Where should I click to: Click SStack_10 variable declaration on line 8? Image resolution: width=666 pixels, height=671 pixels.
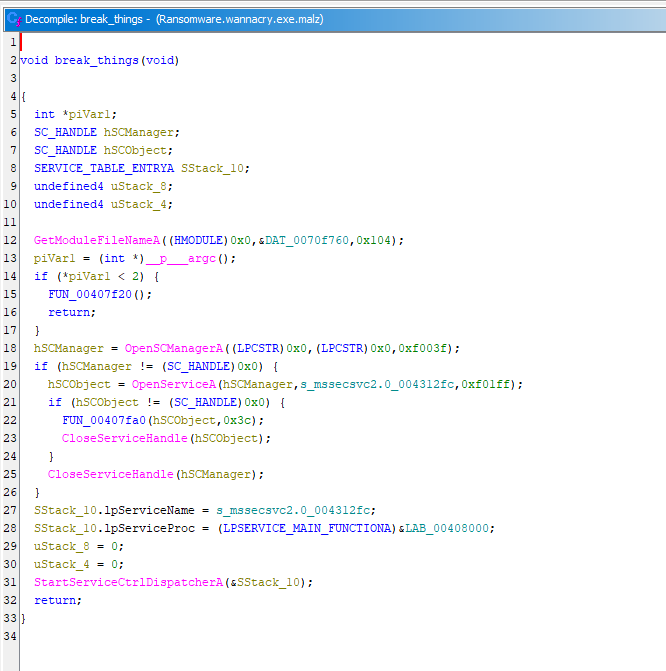(212, 168)
